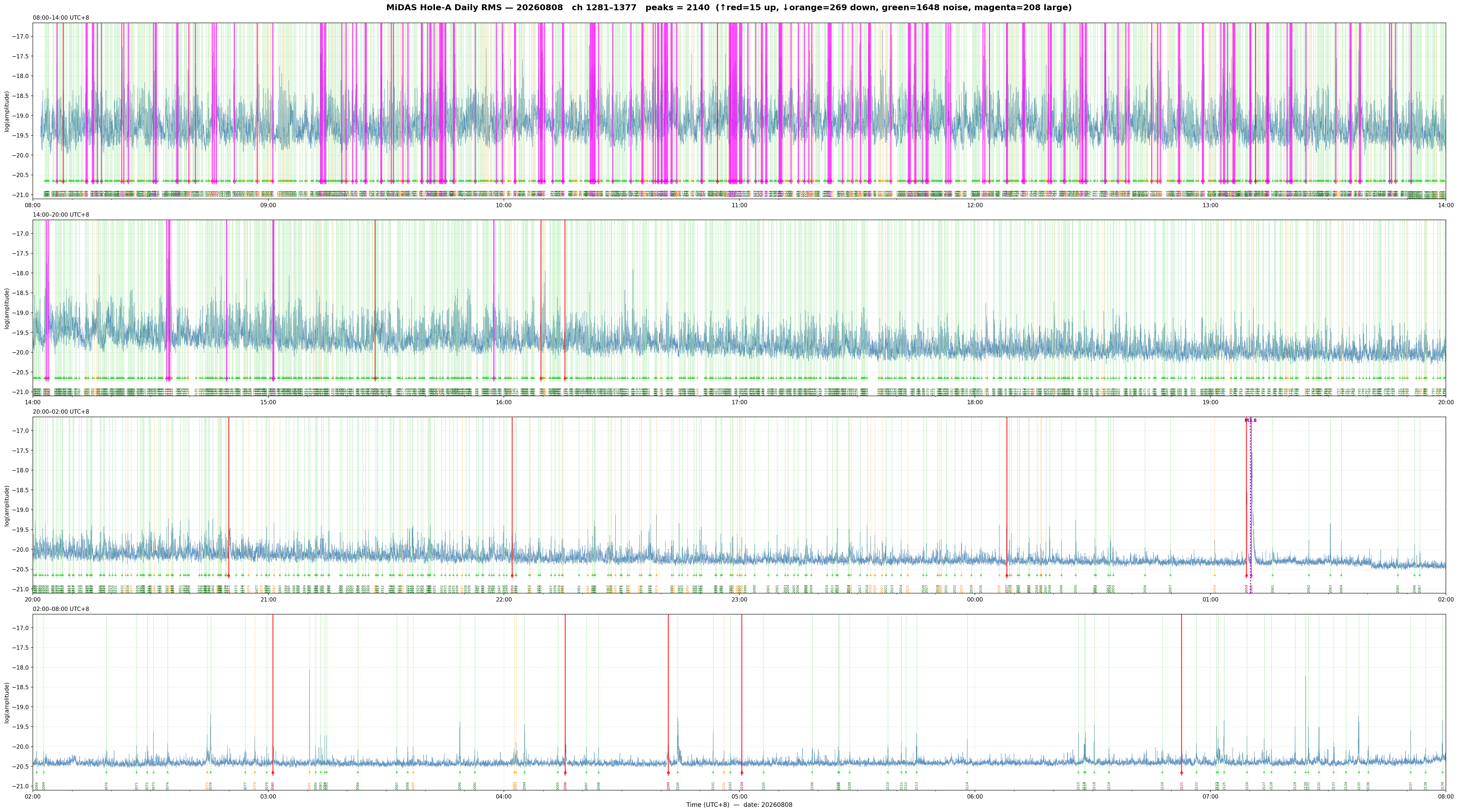Click the green peak label 2062

[x=1309, y=589]
